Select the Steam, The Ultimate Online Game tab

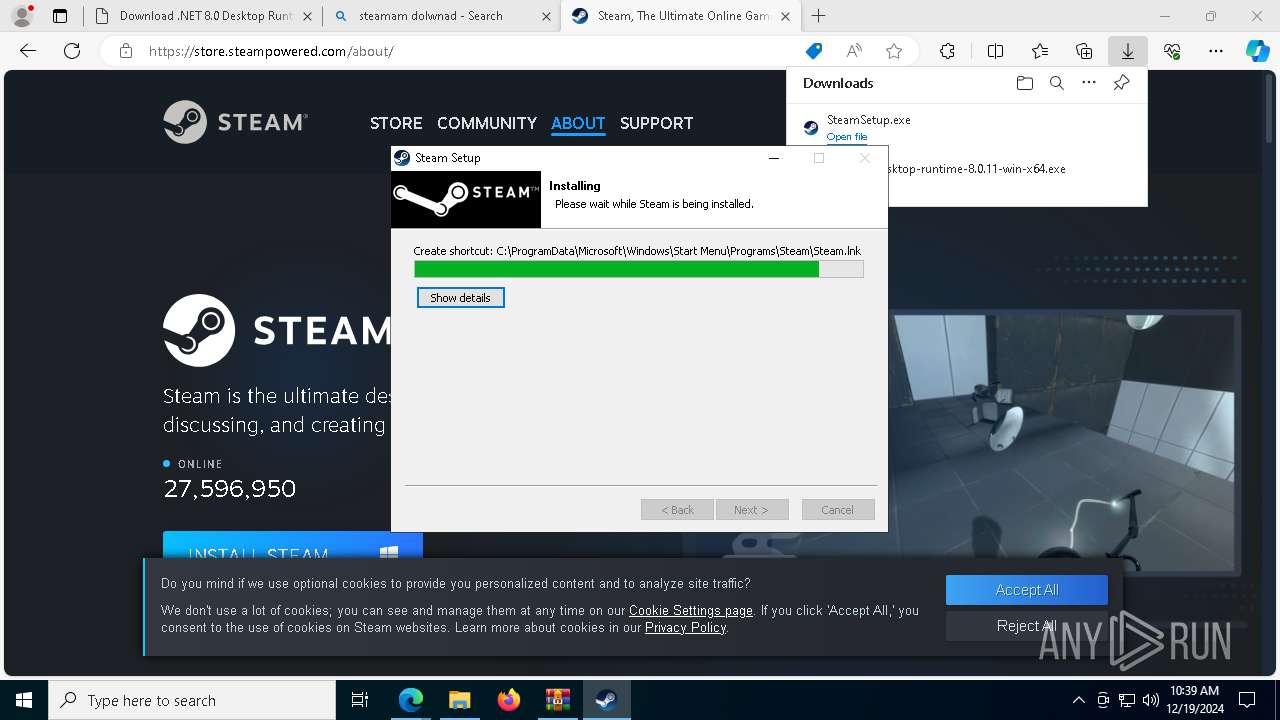[683, 16]
